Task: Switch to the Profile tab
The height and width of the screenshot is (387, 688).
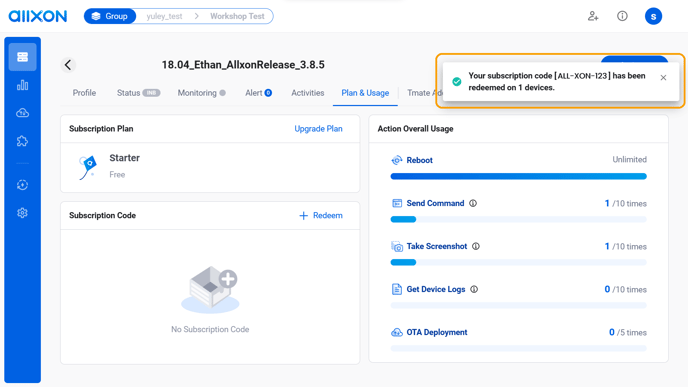Action: (84, 93)
